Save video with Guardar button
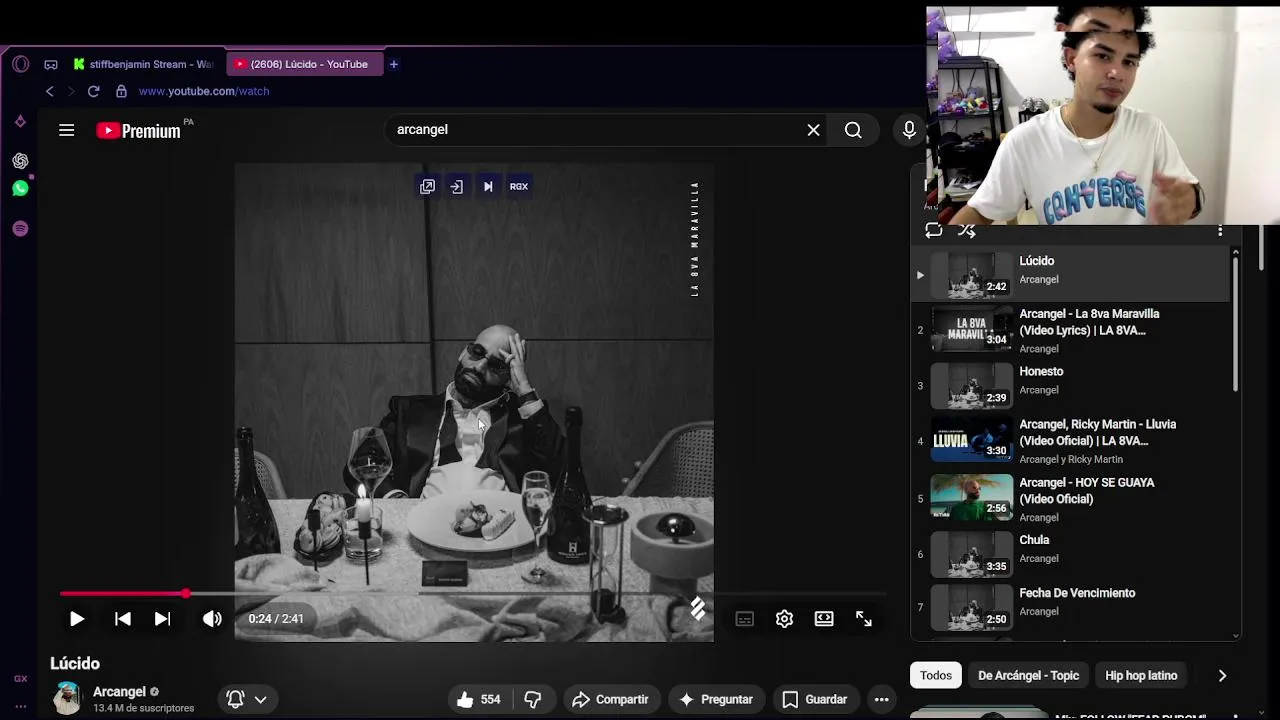The width and height of the screenshot is (1280, 720). pos(815,700)
